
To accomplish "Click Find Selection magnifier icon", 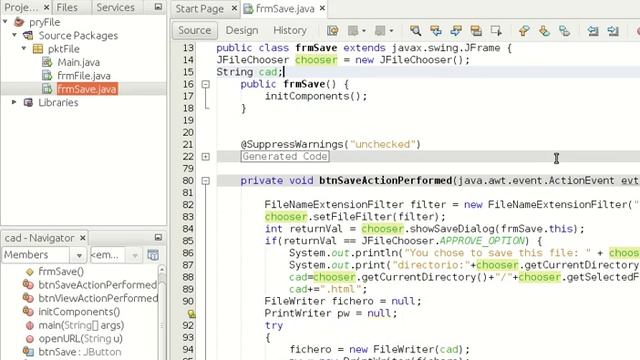I will point(415,31).
